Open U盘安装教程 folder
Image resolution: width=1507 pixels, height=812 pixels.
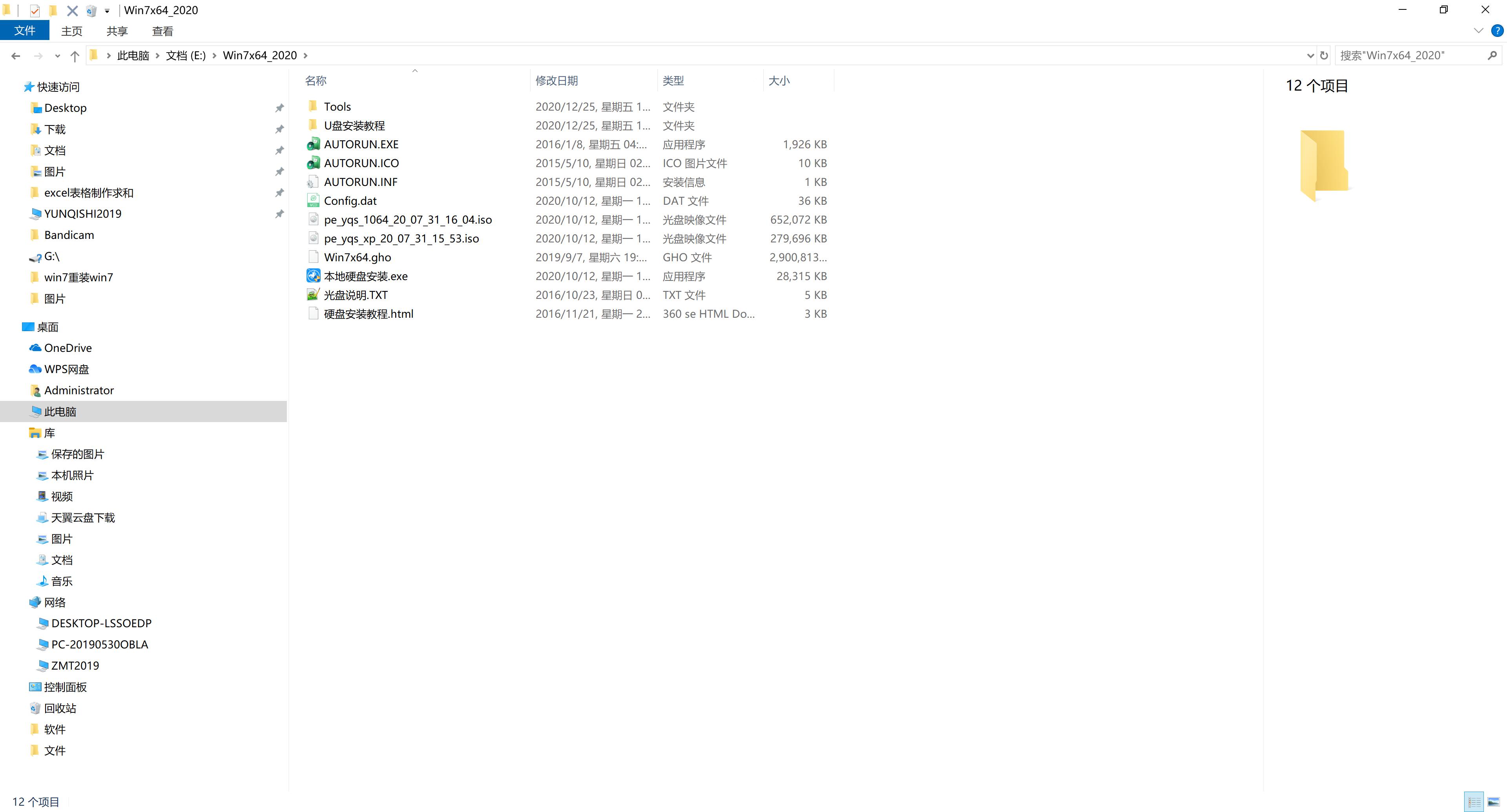click(x=355, y=125)
